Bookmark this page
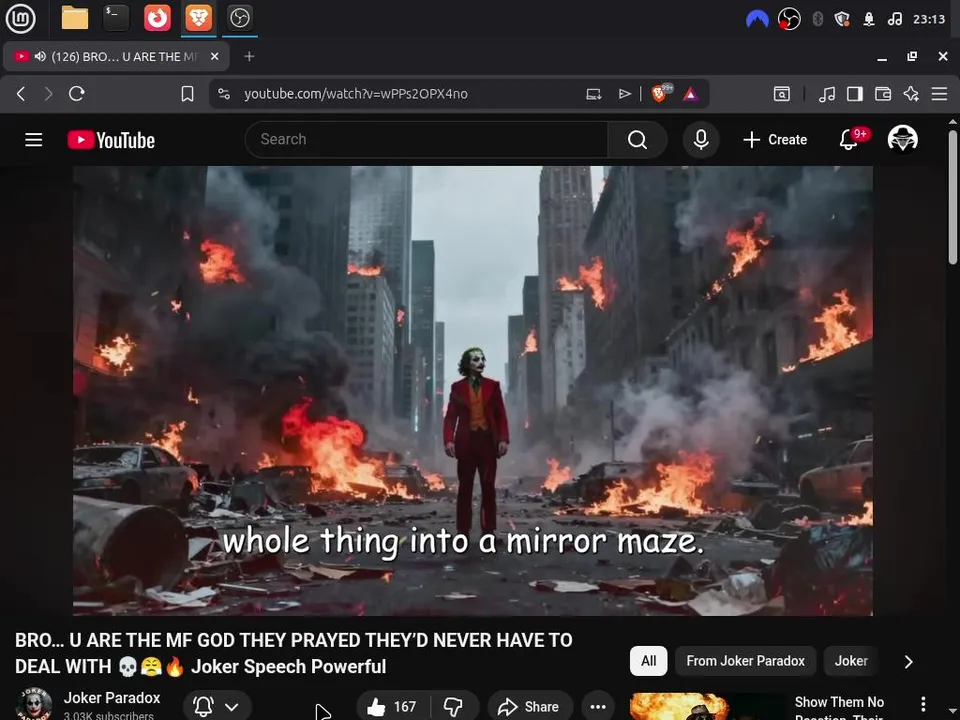Viewport: 960px width, 720px height. (187, 94)
